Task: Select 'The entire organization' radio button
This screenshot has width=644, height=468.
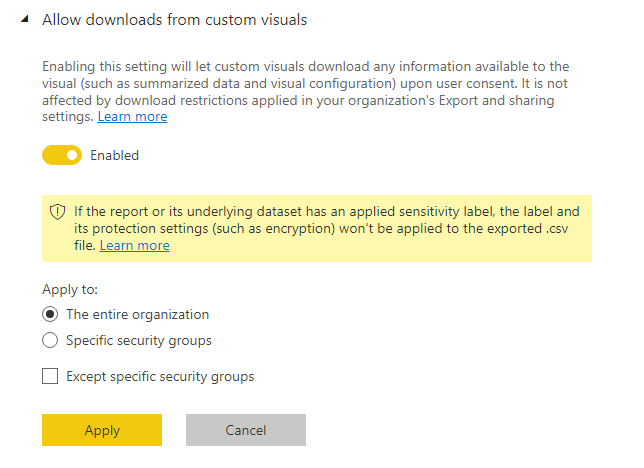Action: pyautogui.click(x=50, y=314)
